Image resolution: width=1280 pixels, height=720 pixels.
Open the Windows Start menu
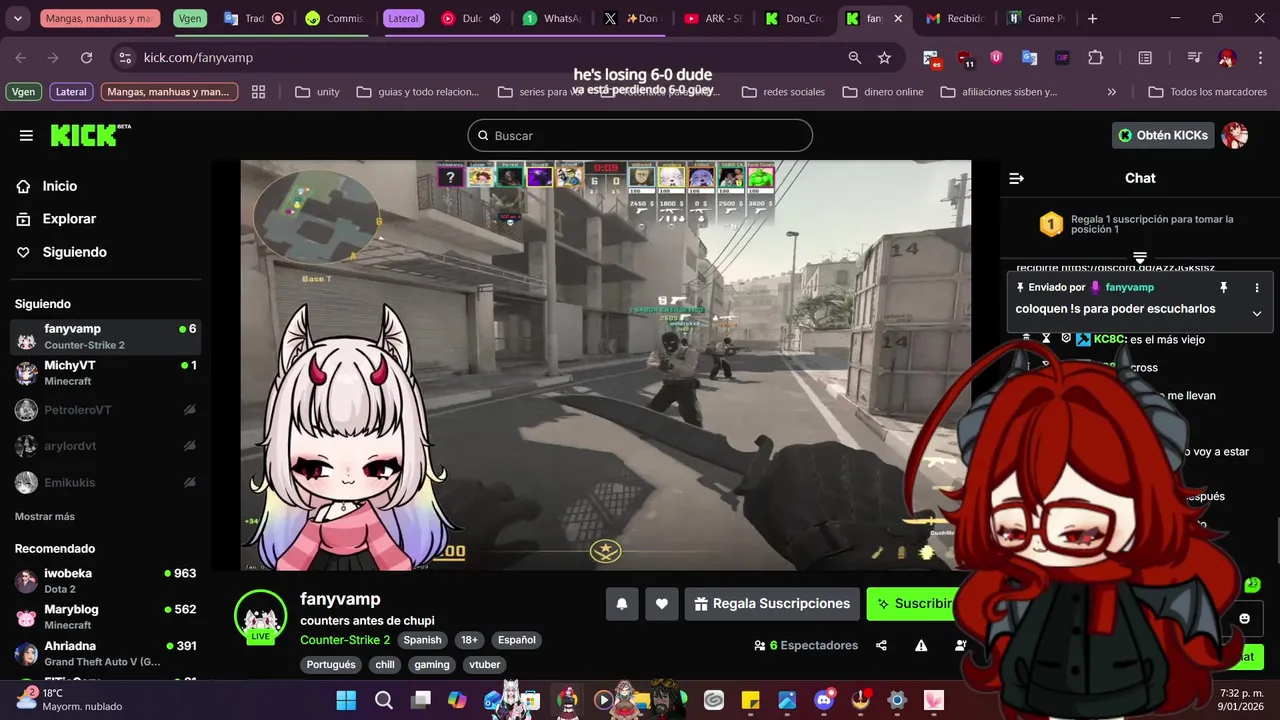346,699
